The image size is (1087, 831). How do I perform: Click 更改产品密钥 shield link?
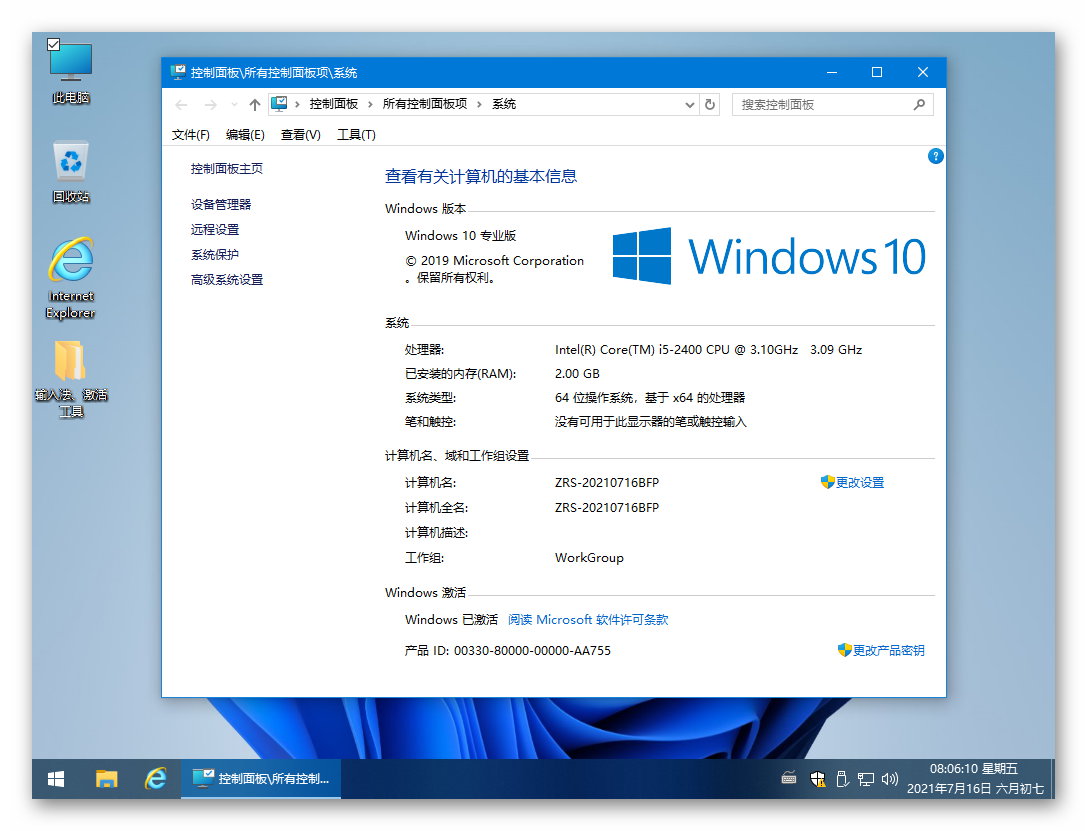[881, 650]
